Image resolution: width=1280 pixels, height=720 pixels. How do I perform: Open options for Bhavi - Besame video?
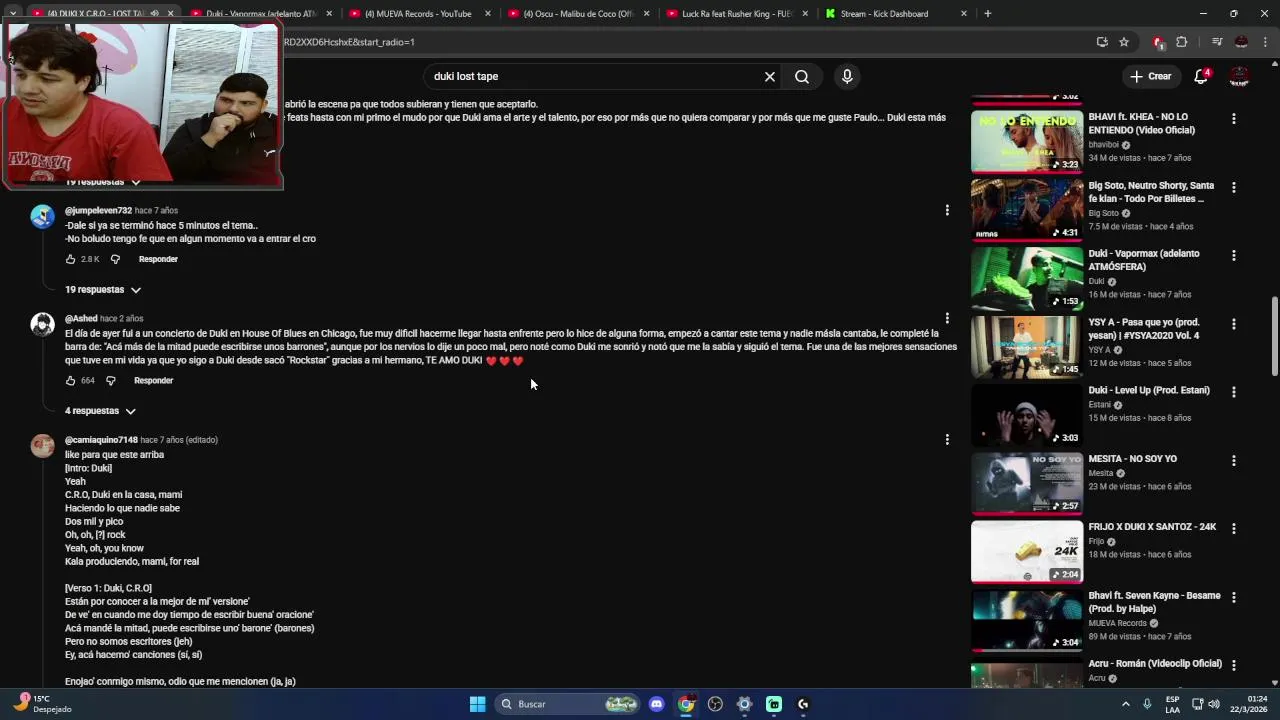click(1233, 597)
